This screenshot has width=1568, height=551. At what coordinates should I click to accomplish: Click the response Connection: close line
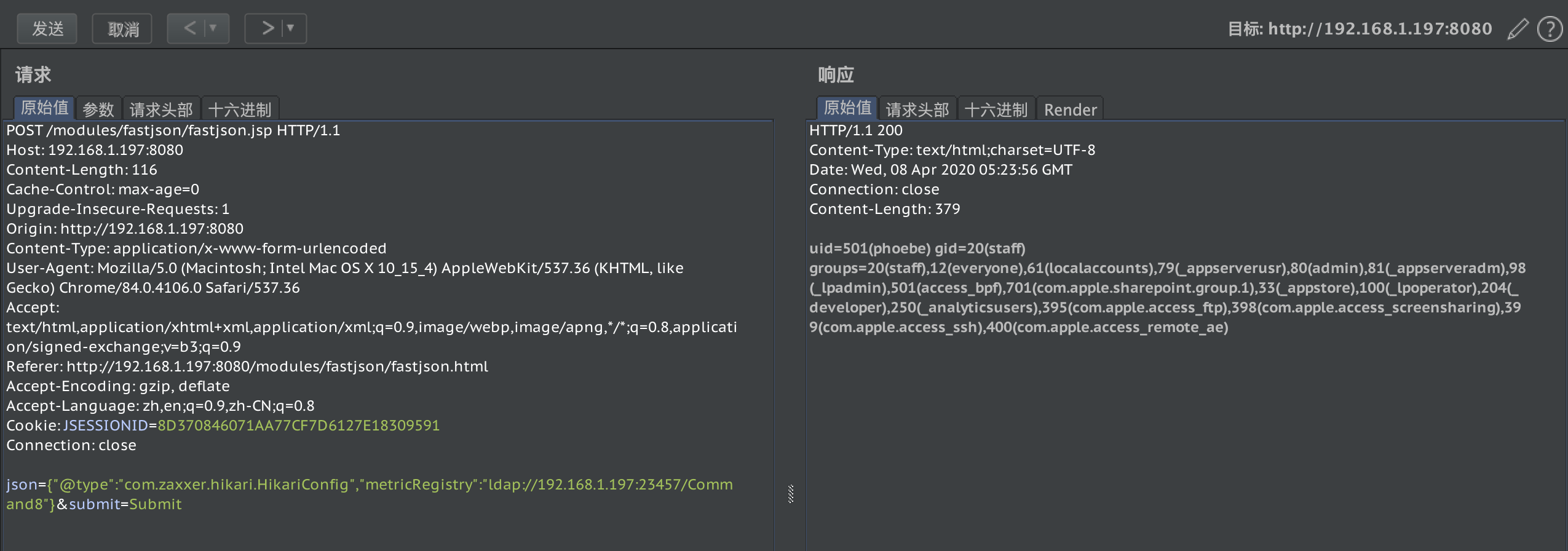pyautogui.click(x=874, y=189)
